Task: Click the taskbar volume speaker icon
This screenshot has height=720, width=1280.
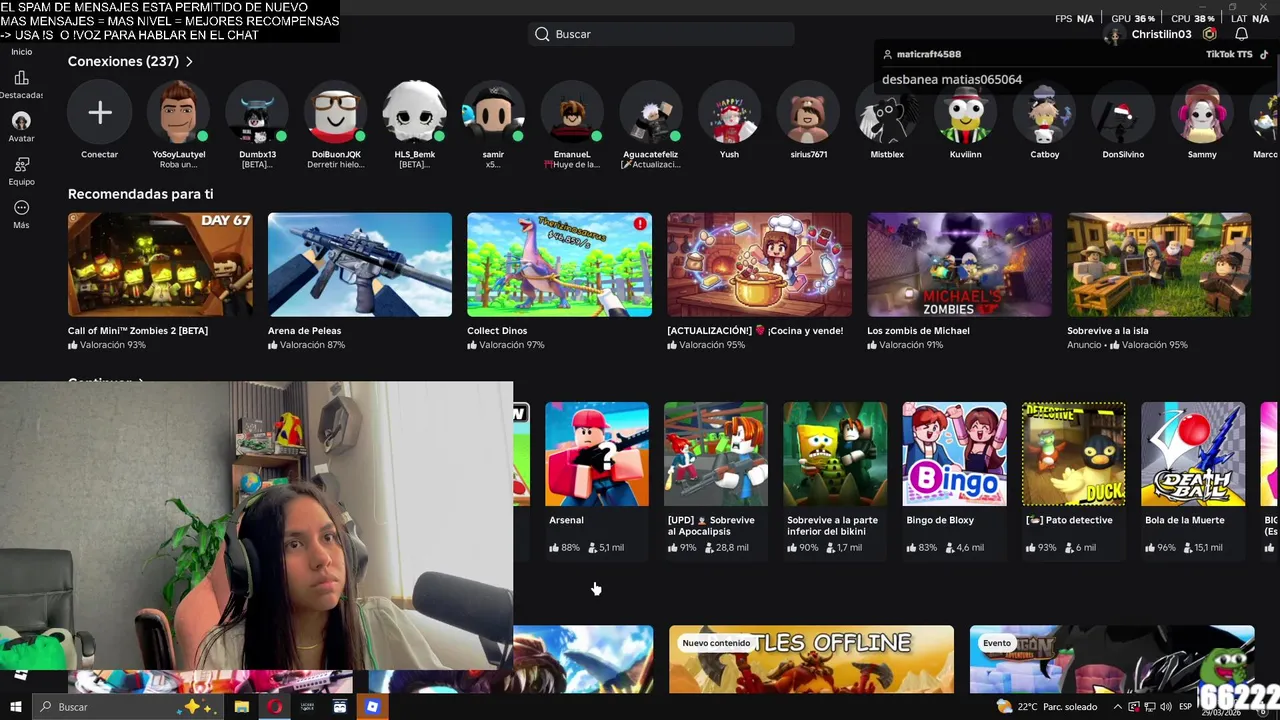Action: [1166, 707]
